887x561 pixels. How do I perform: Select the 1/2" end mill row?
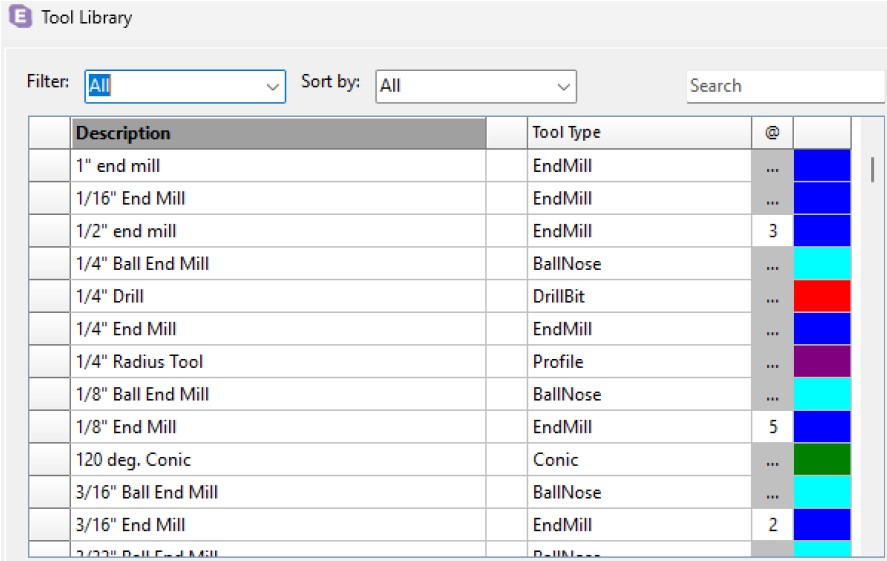278,231
